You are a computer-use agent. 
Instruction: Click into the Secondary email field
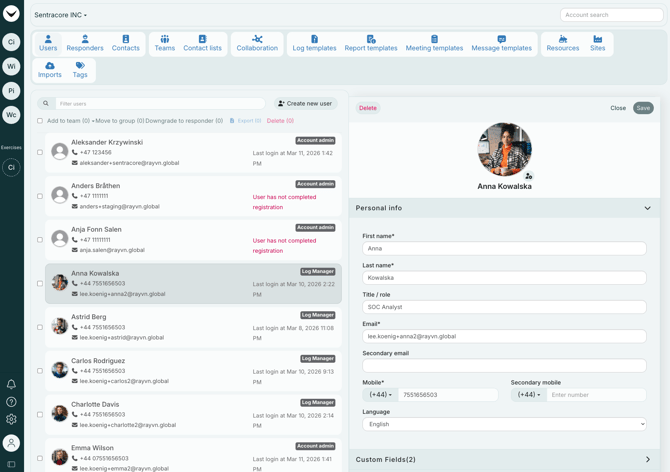[504, 366]
